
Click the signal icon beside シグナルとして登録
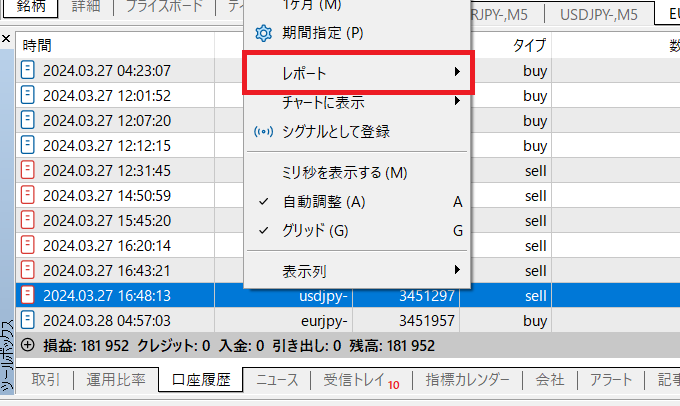point(264,131)
